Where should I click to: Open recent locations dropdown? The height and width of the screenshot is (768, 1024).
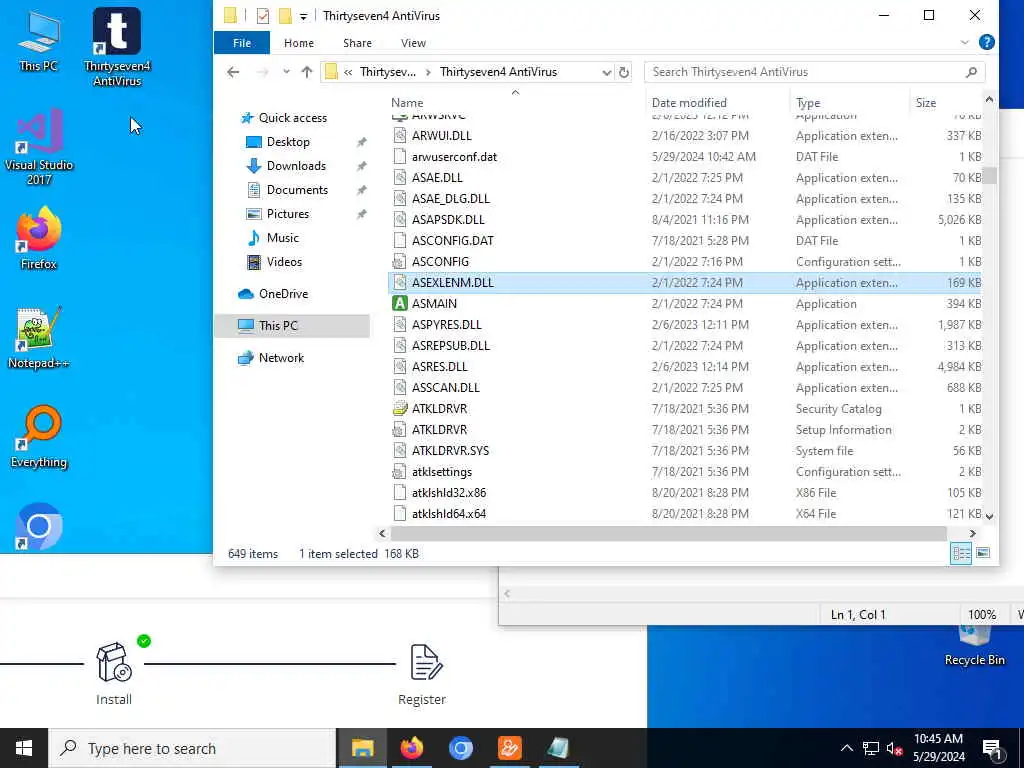tap(286, 72)
